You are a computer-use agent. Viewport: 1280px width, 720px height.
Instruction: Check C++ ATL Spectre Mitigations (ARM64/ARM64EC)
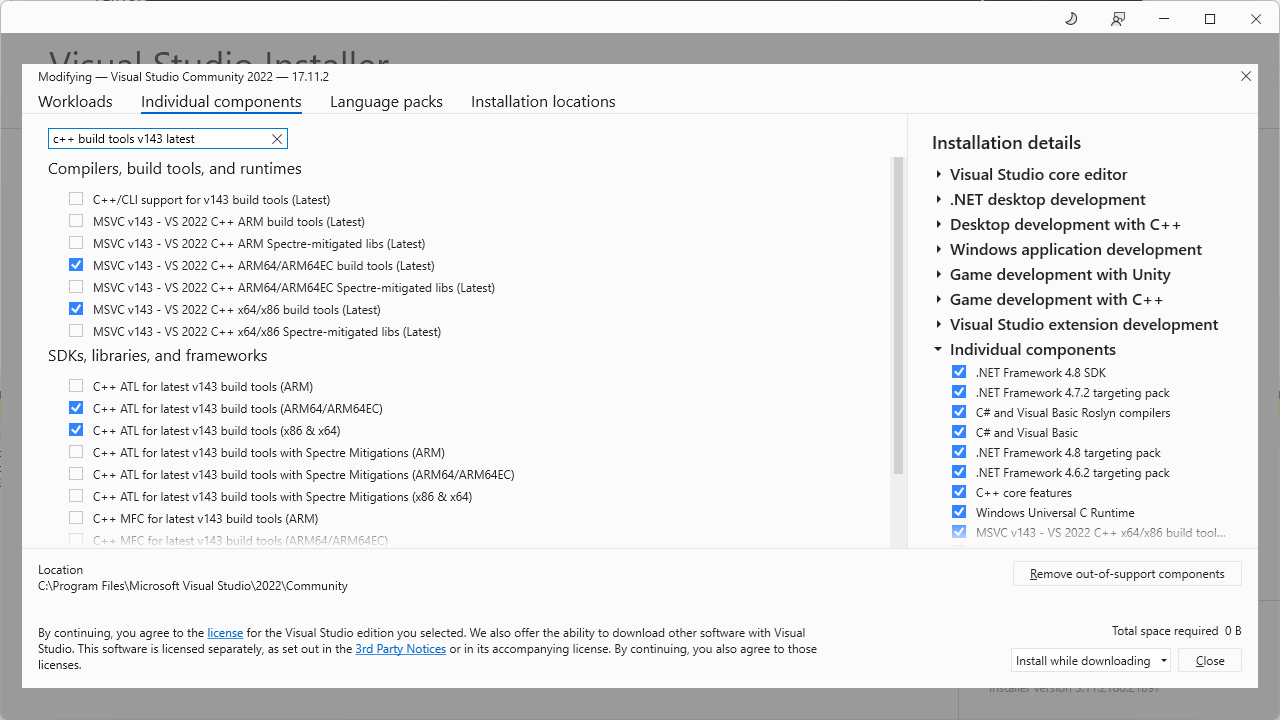click(76, 475)
